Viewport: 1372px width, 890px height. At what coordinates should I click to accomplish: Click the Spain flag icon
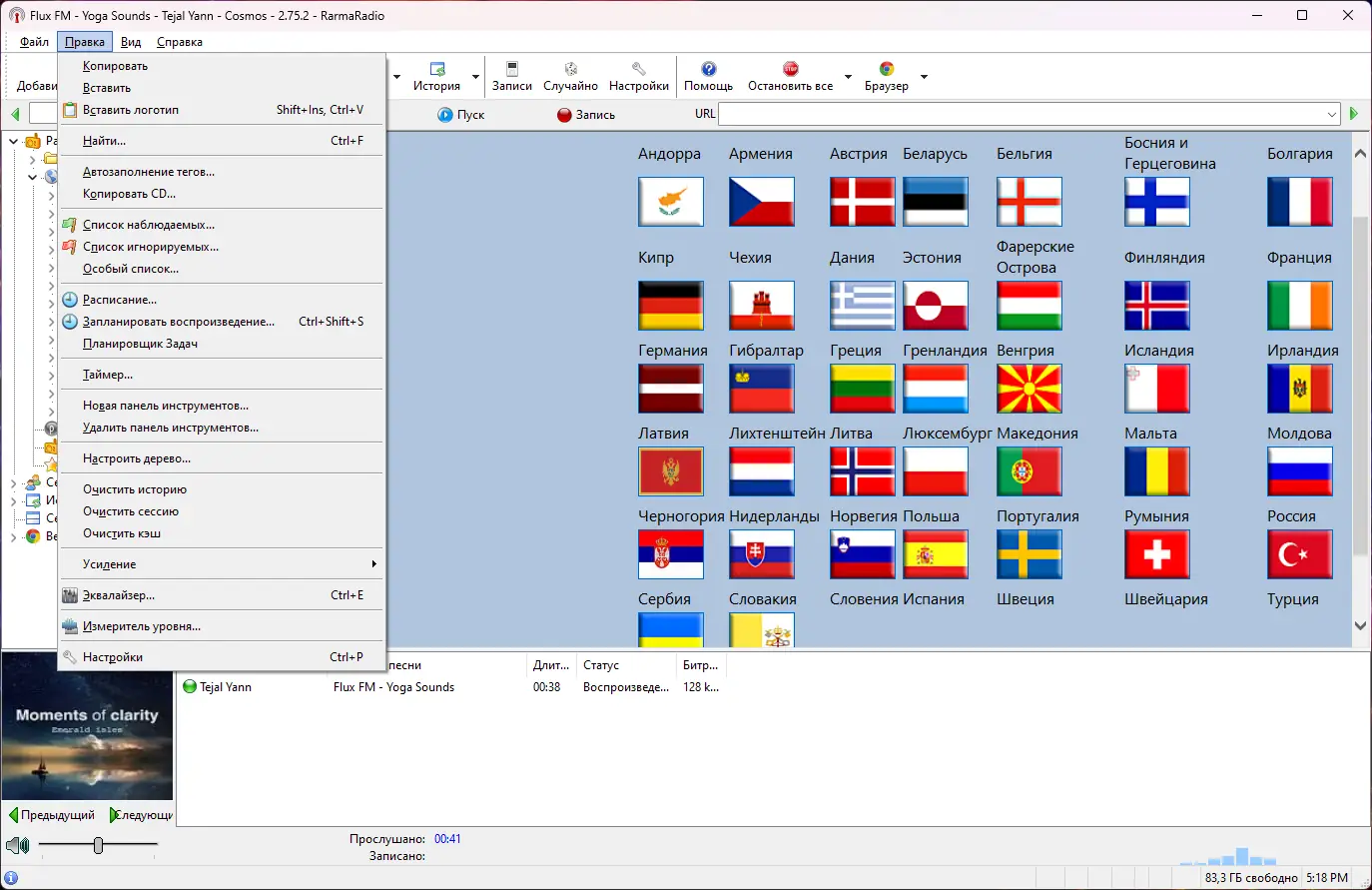[936, 554]
